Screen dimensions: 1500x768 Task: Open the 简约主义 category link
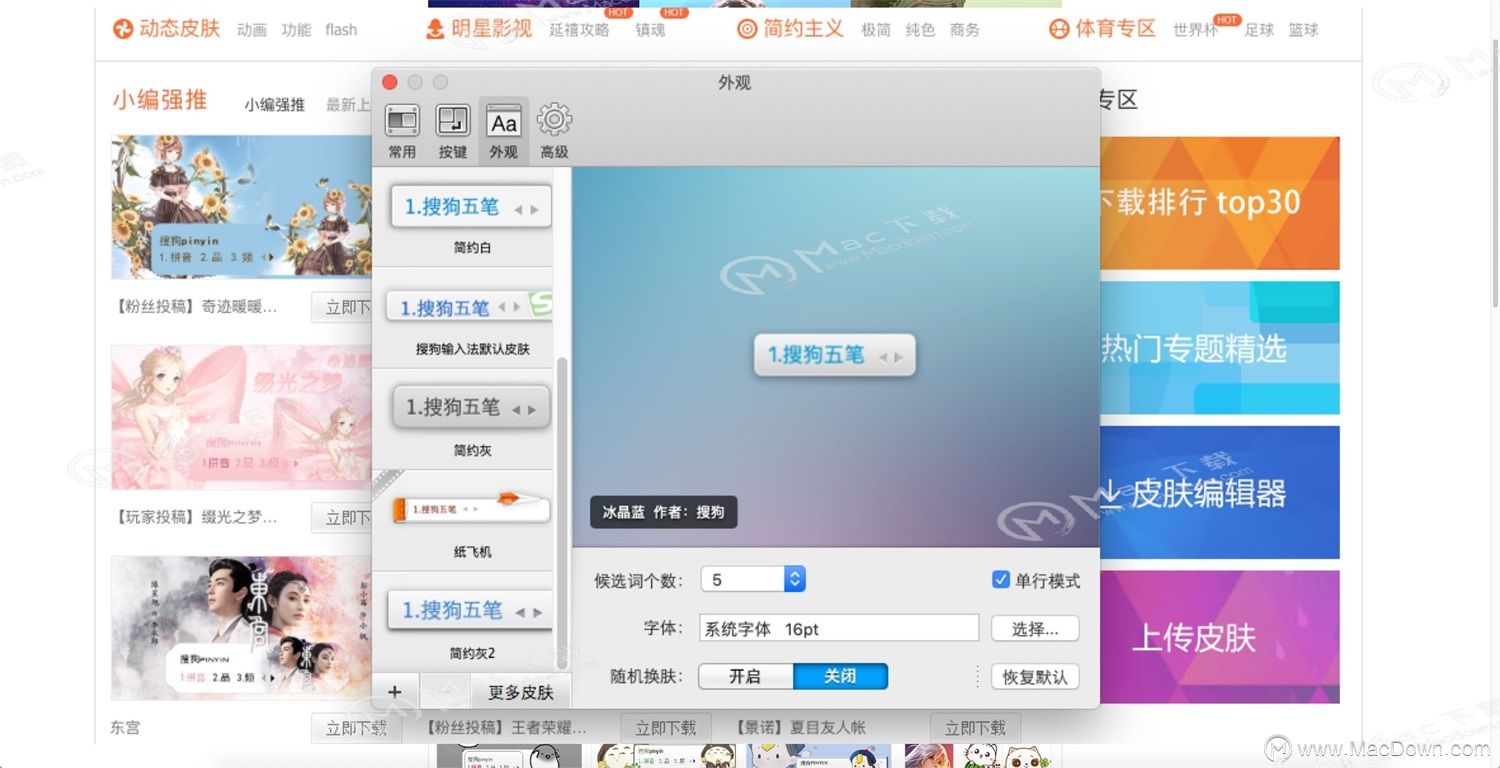pos(804,29)
